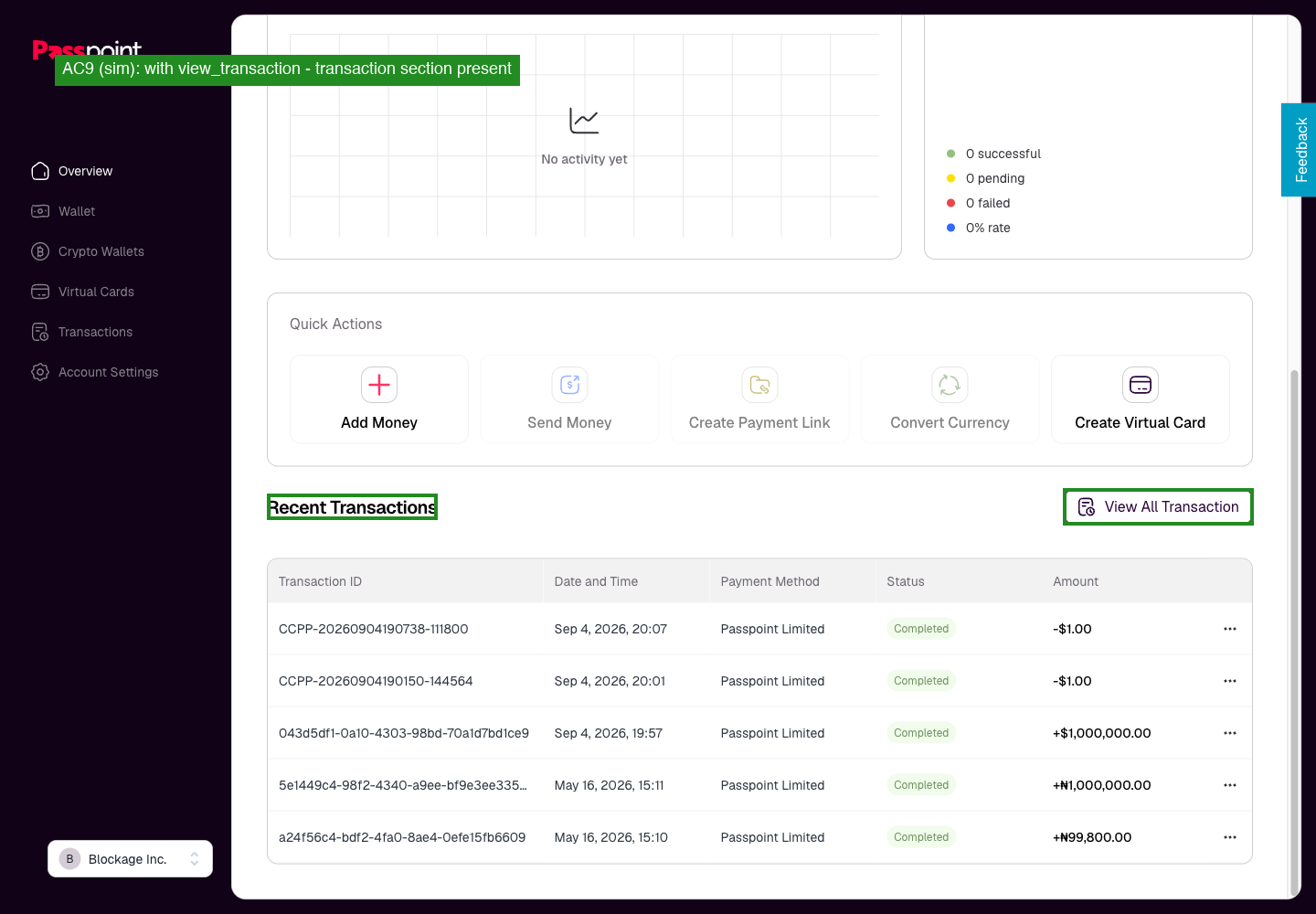Click the Date and Time column header
Image resolution: width=1316 pixels, height=914 pixels.
596,581
